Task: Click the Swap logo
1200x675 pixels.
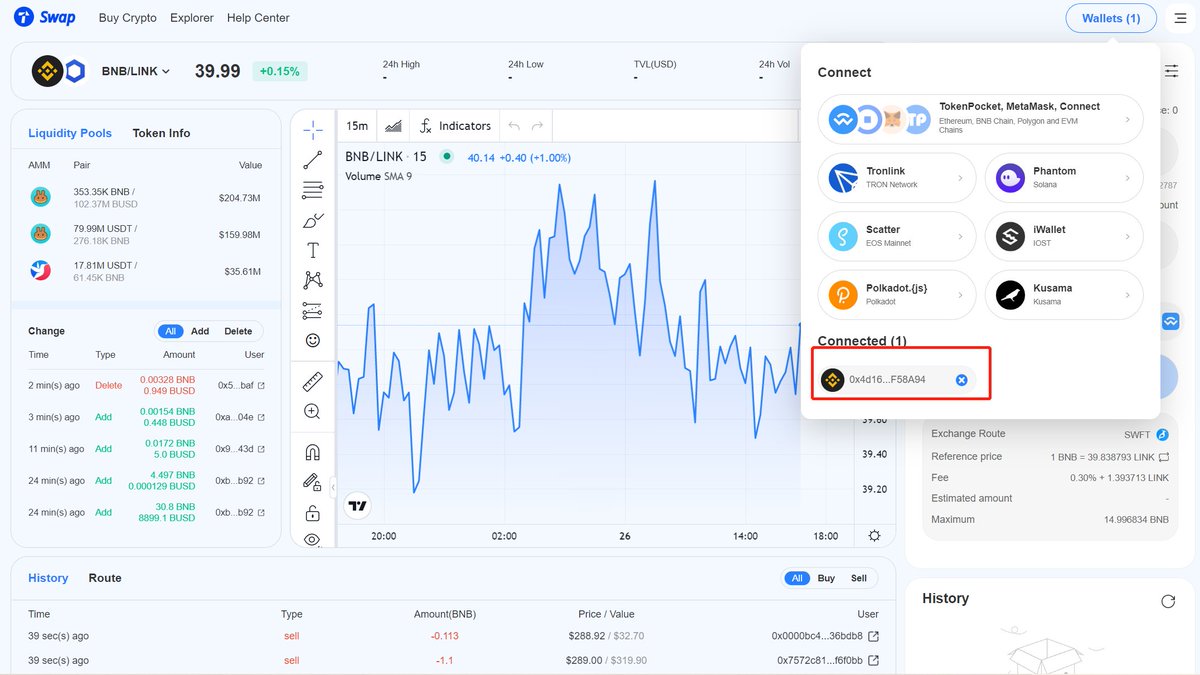Action: click(45, 17)
